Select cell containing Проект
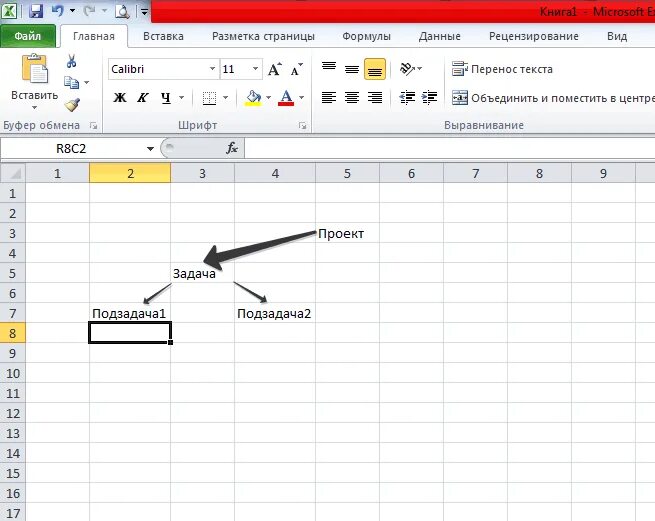This screenshot has width=655, height=521. pos(347,233)
